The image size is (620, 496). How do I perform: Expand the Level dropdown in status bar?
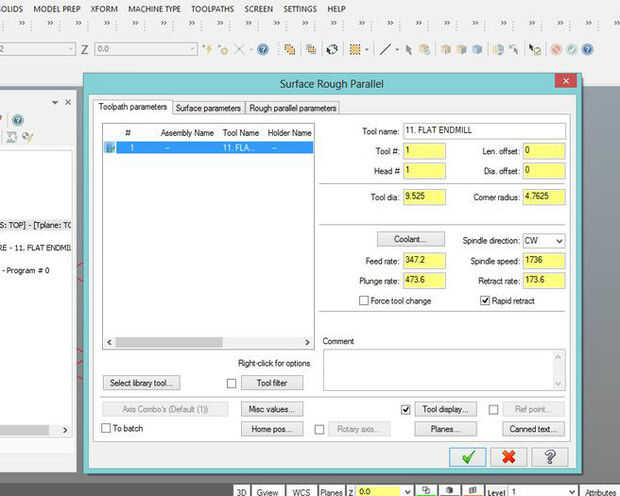pyautogui.click(x=570, y=491)
